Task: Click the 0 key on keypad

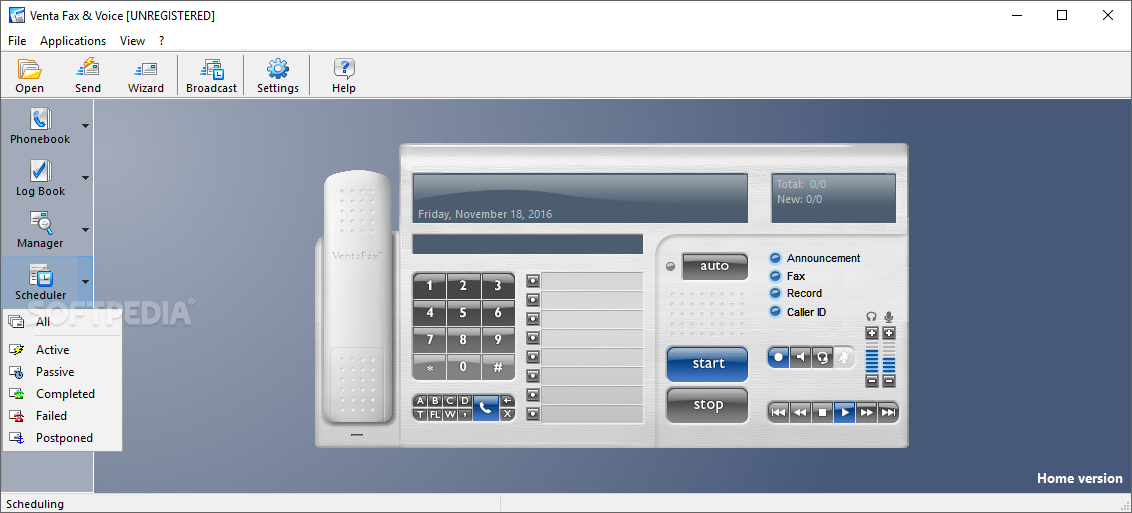Action: 463,367
